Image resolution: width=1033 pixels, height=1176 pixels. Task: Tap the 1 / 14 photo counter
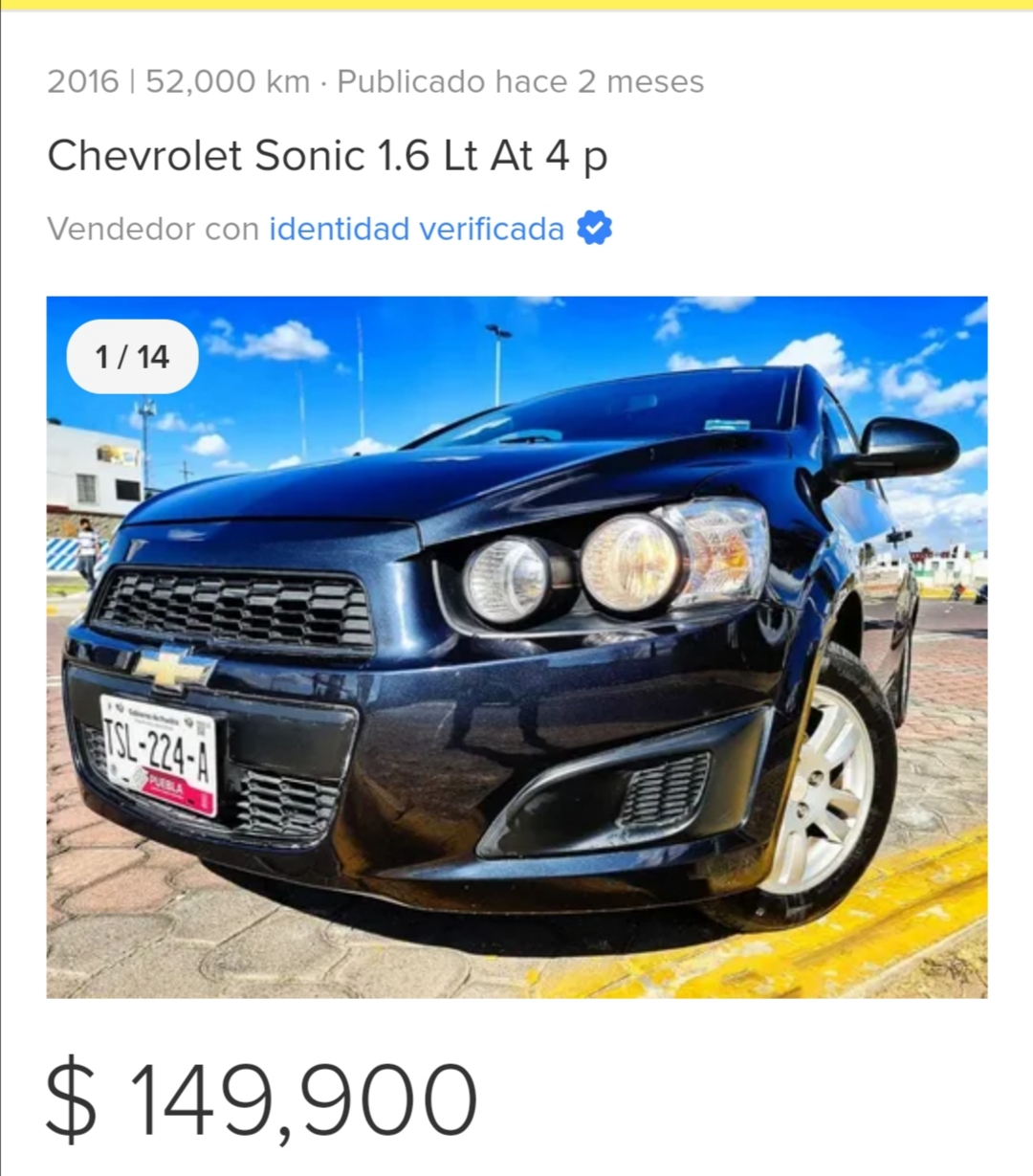[x=132, y=357]
